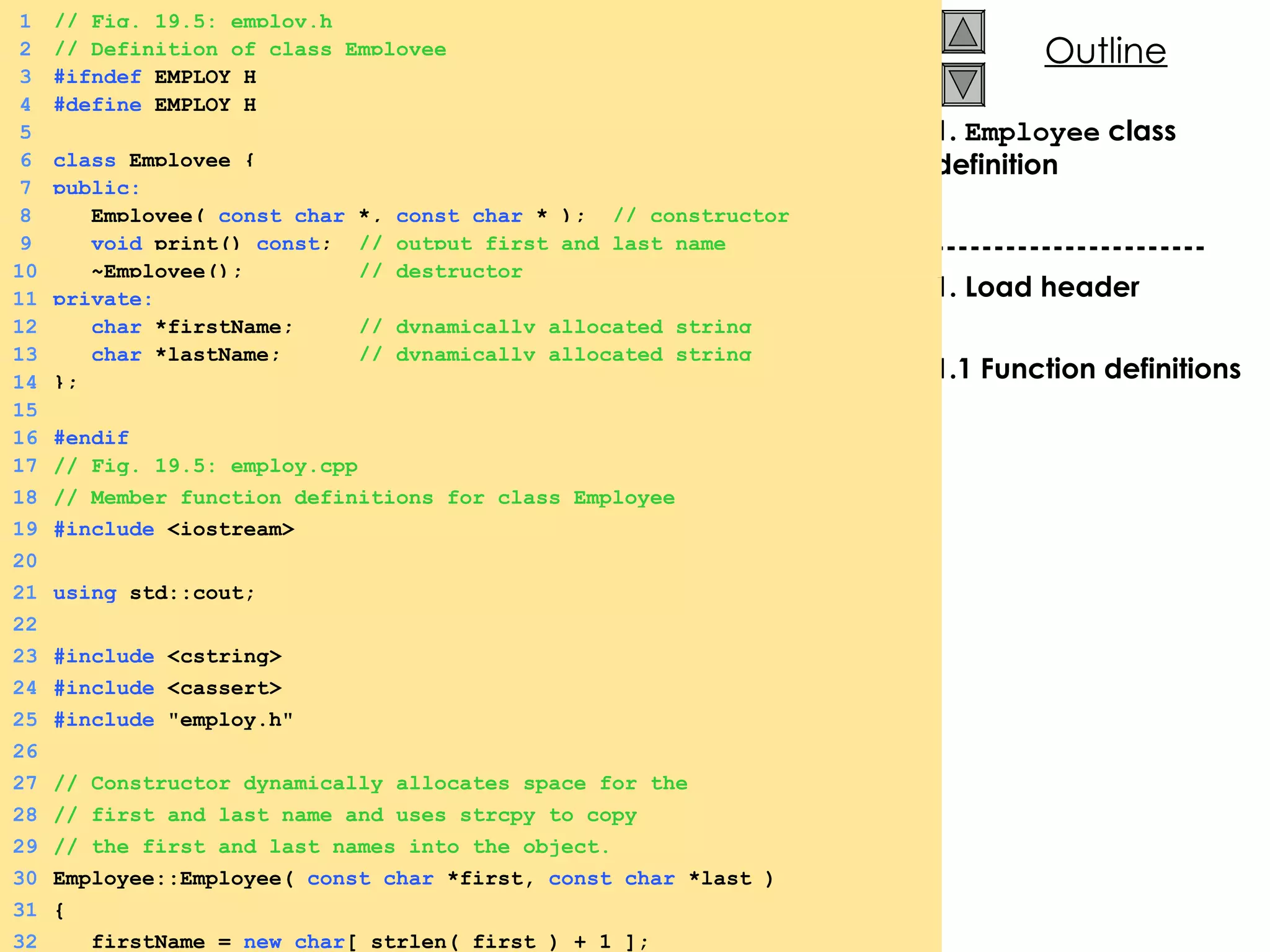Click line number 16
The image size is (1270, 952).
click(x=25, y=438)
